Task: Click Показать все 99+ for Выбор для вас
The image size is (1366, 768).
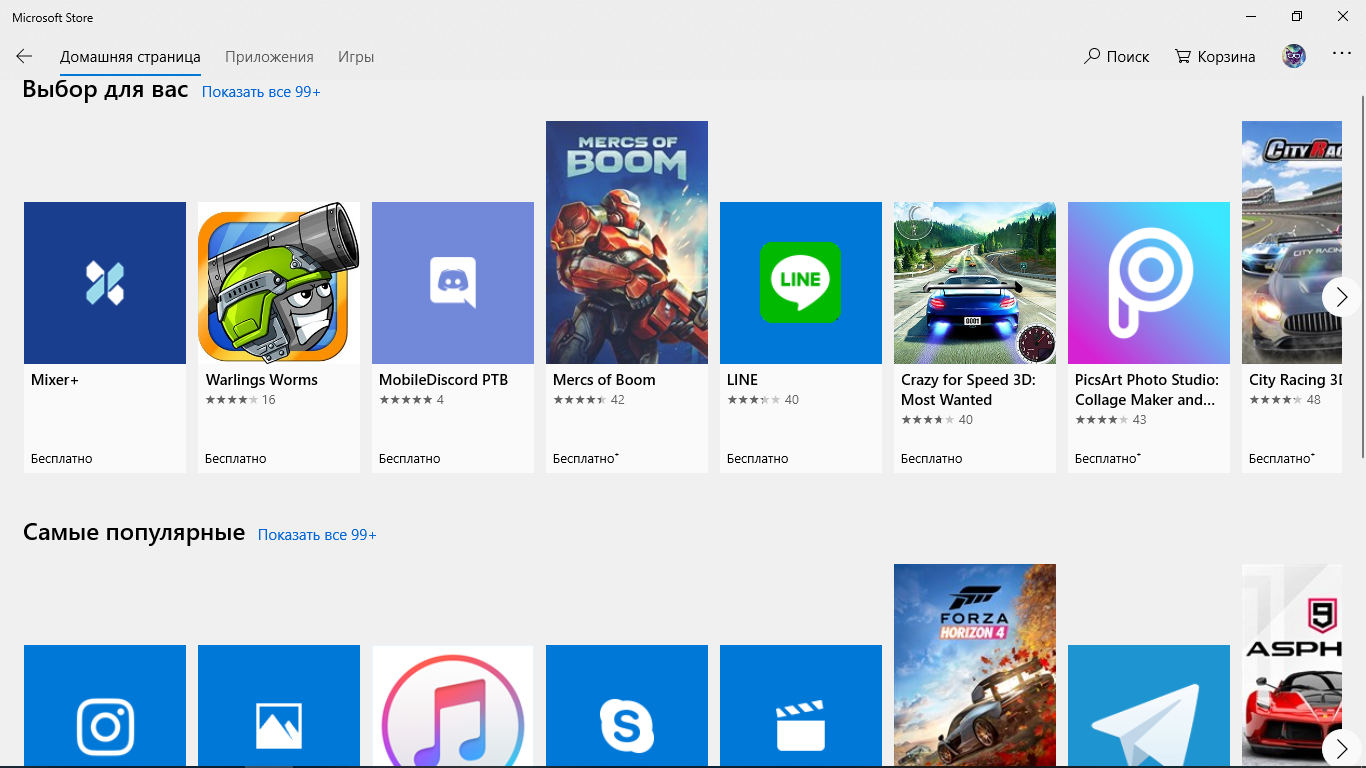Action: 261,92
